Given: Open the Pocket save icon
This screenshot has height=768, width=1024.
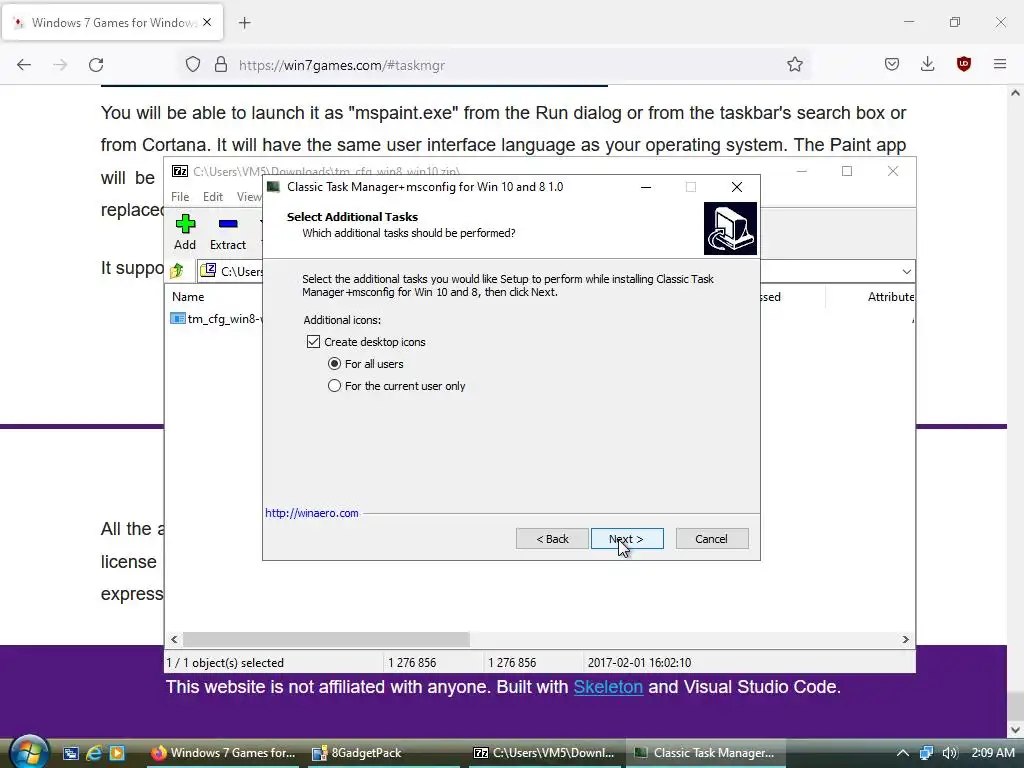Looking at the screenshot, I should pos(892,64).
